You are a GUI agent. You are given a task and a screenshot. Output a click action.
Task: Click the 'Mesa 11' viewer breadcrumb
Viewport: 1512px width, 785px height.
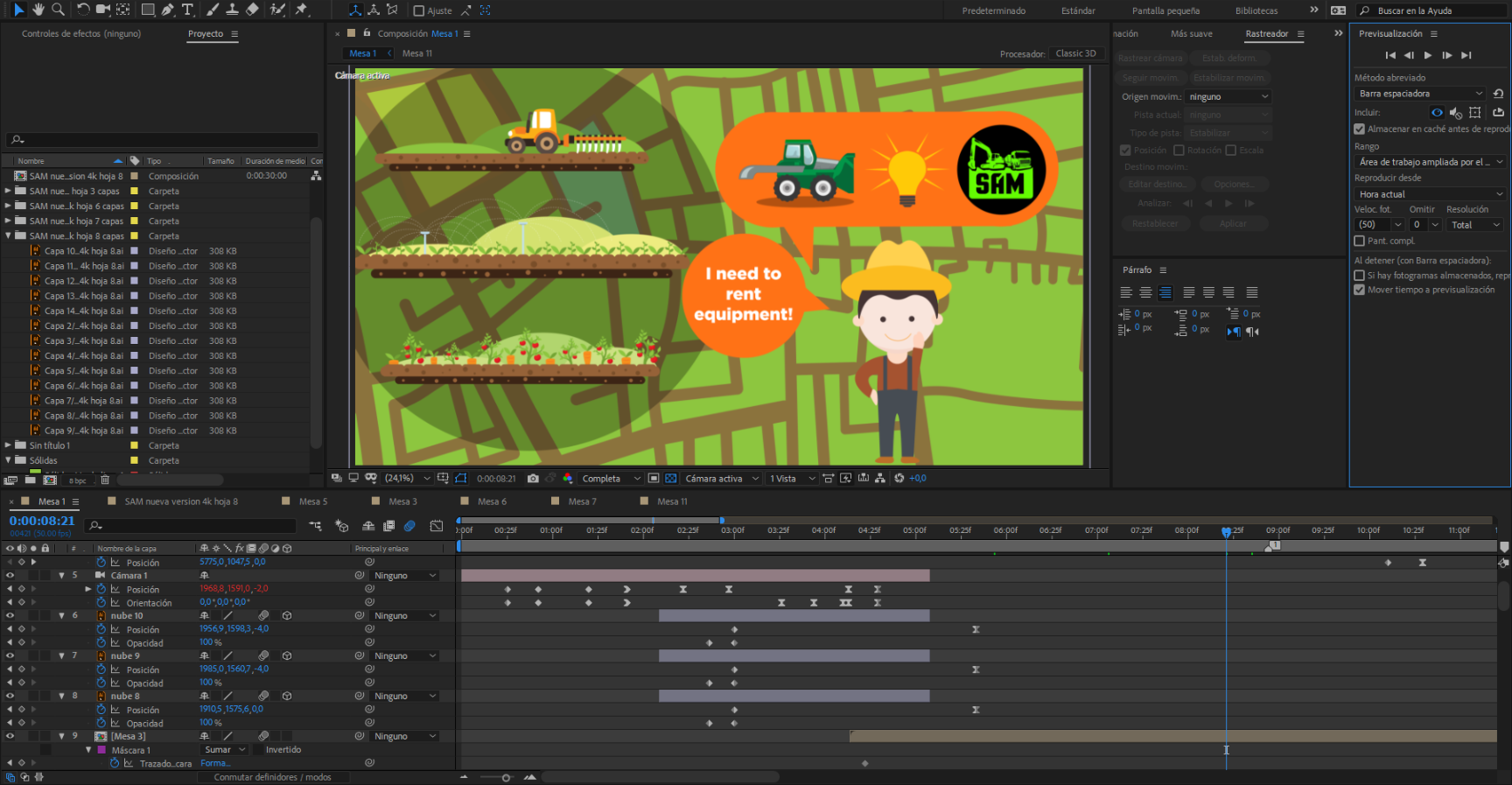[x=417, y=53]
